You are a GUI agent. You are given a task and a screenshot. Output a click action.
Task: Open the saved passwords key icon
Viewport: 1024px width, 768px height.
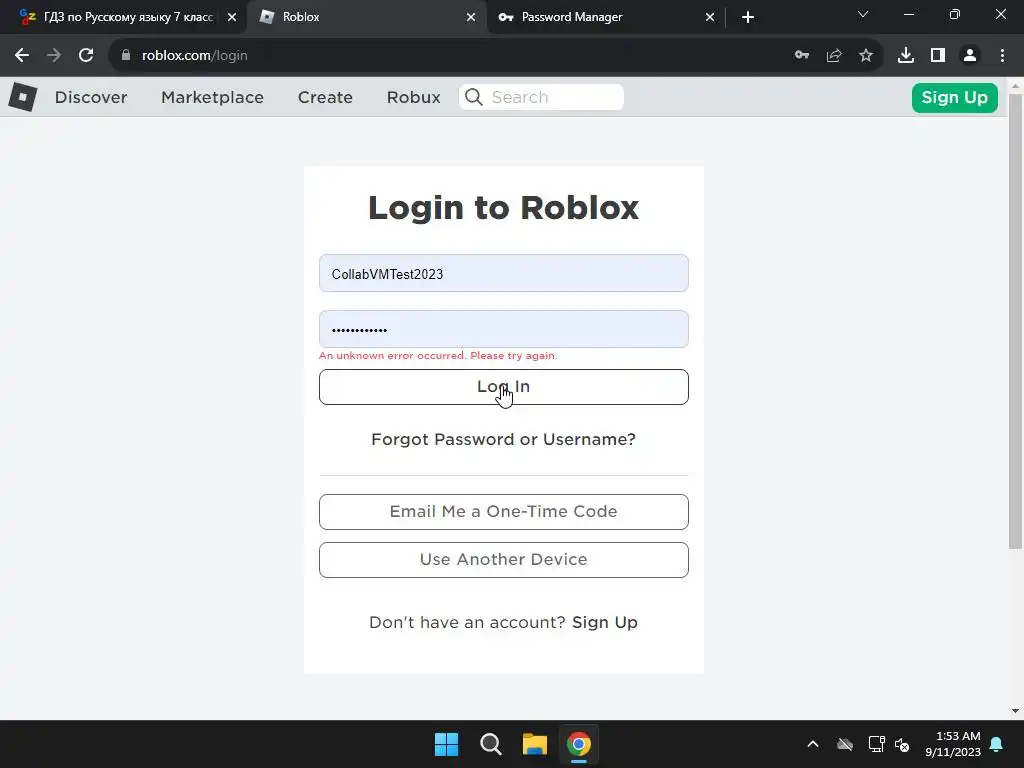[802, 56]
